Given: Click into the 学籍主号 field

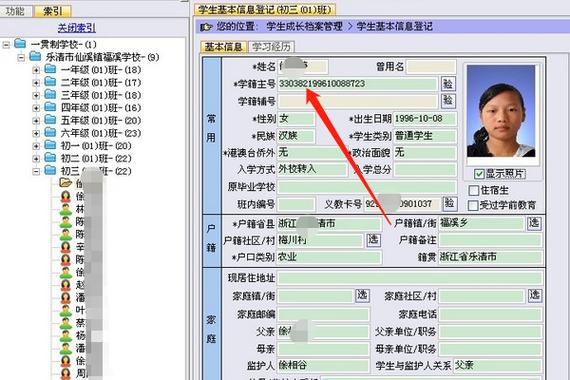Looking at the screenshot, I should (357, 84).
